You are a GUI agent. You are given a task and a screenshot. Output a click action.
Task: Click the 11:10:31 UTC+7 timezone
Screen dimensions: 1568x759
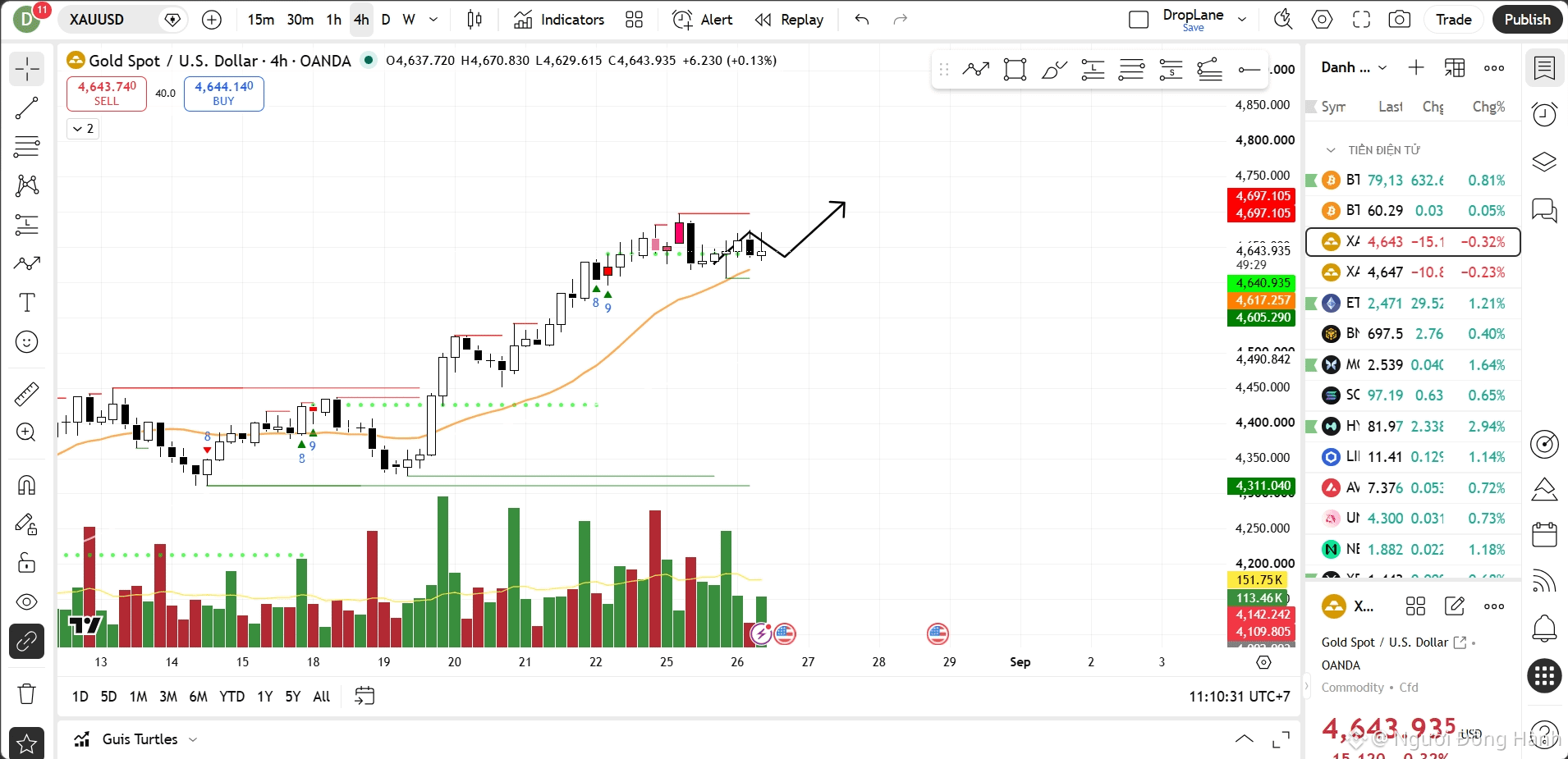tap(1240, 697)
